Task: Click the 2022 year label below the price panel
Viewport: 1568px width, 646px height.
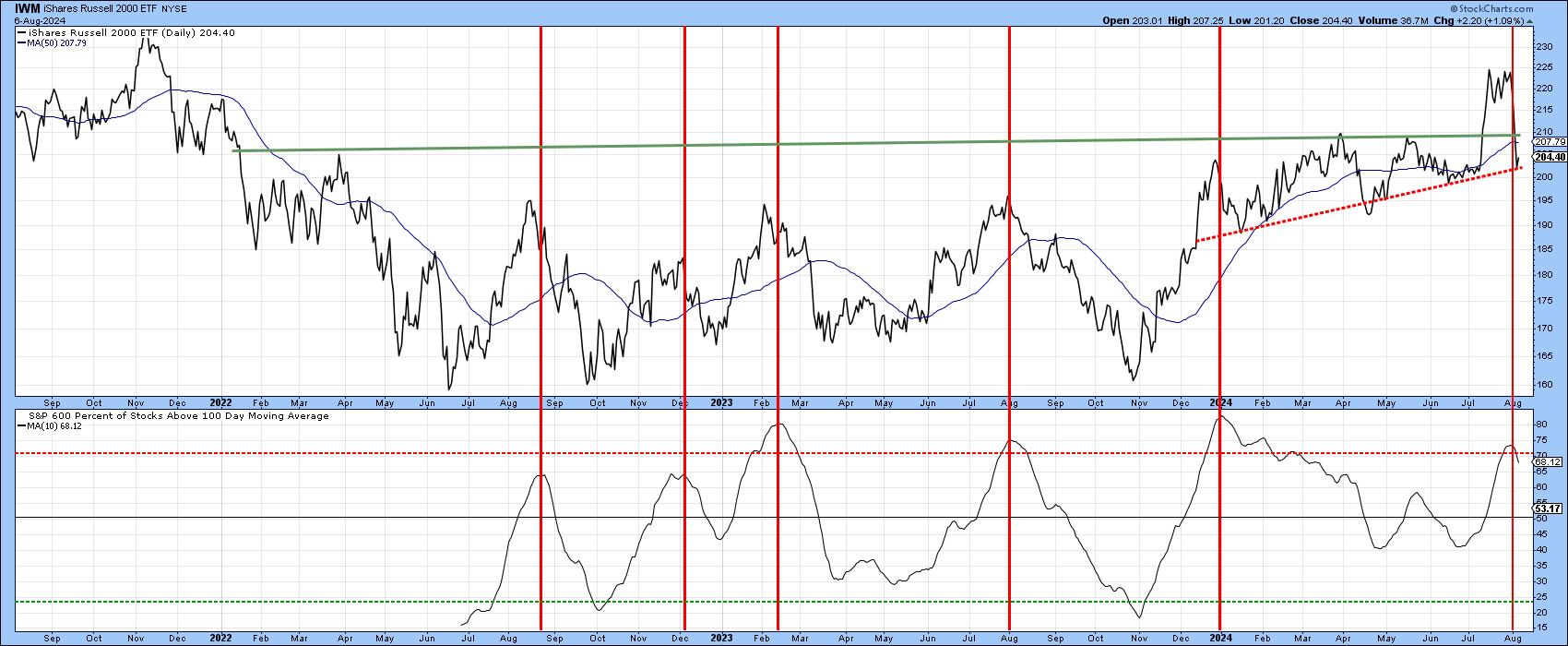Action: 220,402
